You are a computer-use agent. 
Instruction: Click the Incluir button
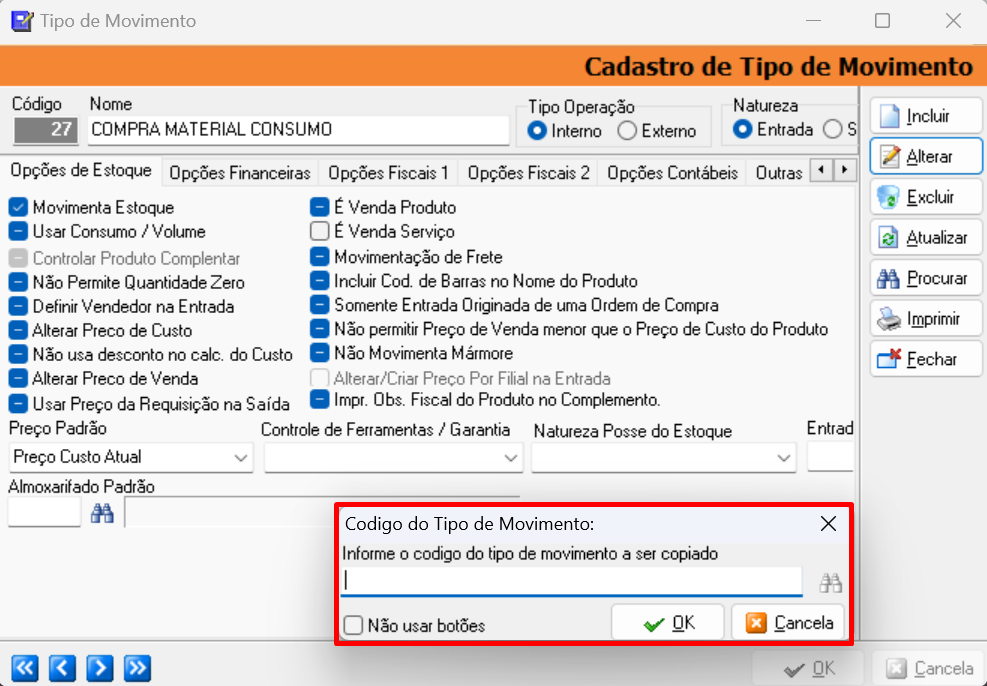926,116
